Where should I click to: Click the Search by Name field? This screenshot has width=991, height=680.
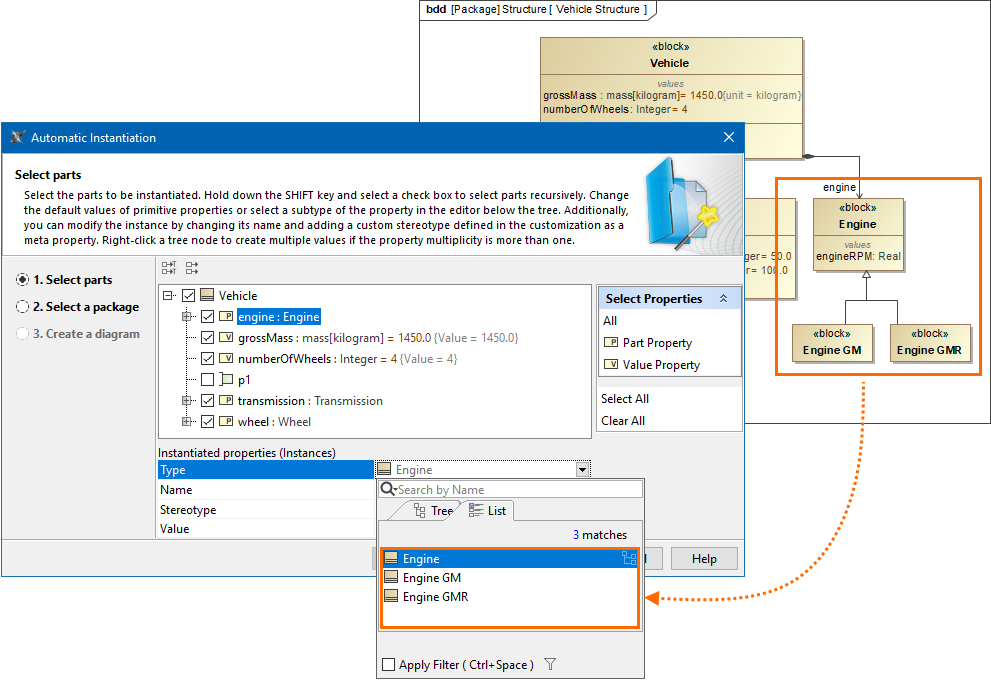click(x=511, y=489)
